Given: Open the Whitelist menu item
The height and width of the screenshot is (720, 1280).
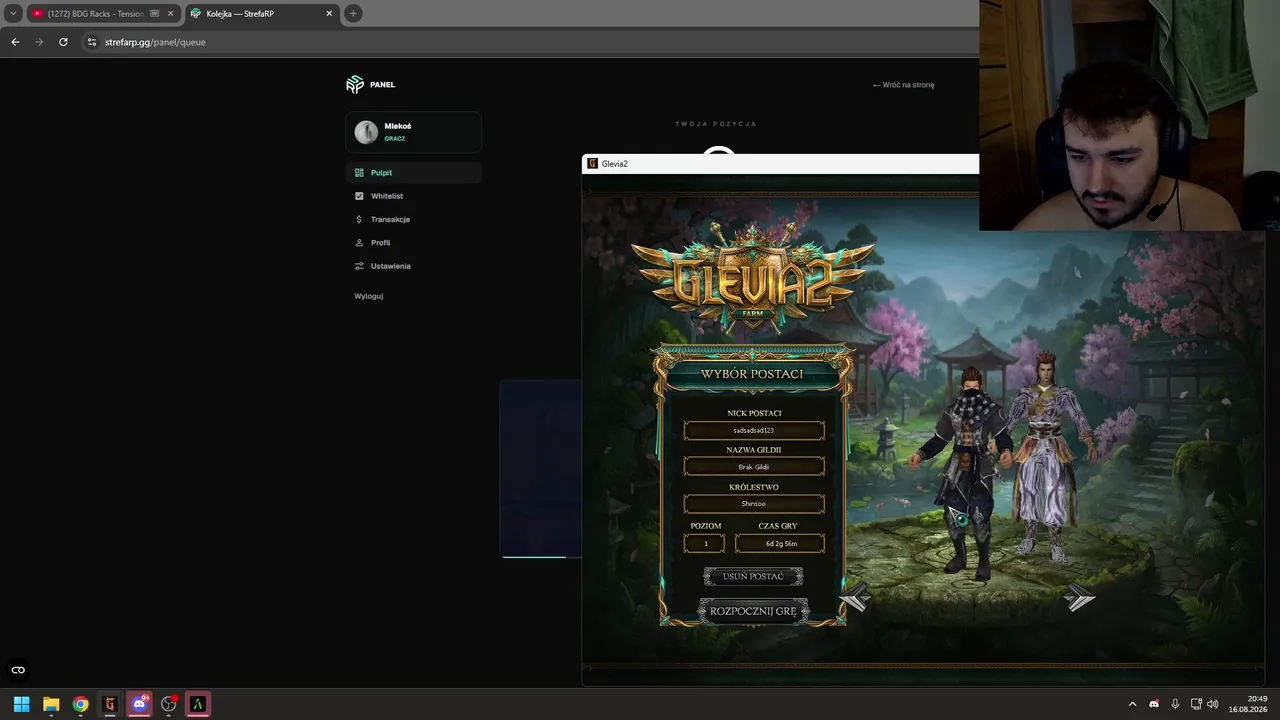Looking at the screenshot, I should pyautogui.click(x=414, y=196).
